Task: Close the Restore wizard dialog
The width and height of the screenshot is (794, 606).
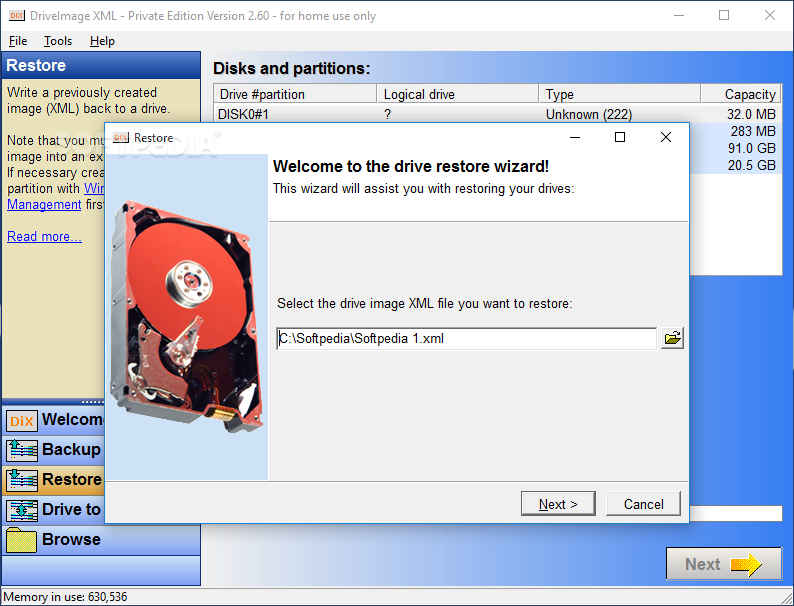Action: (x=666, y=137)
